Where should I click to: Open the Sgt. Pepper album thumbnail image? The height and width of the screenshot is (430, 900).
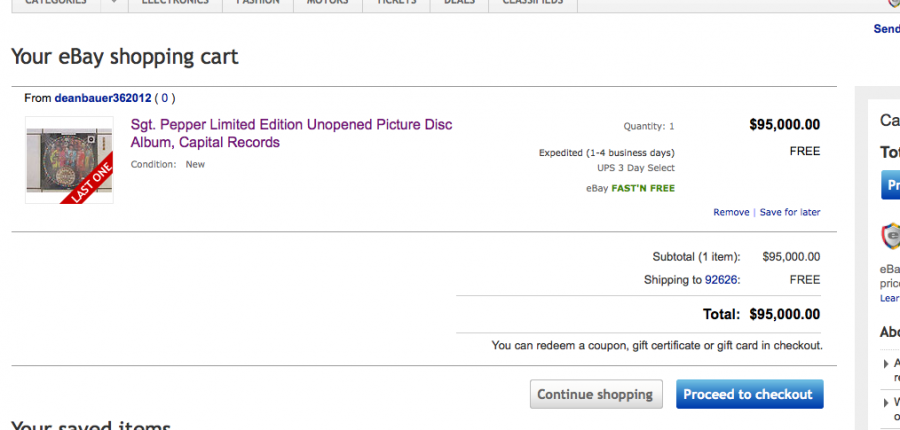(69, 160)
